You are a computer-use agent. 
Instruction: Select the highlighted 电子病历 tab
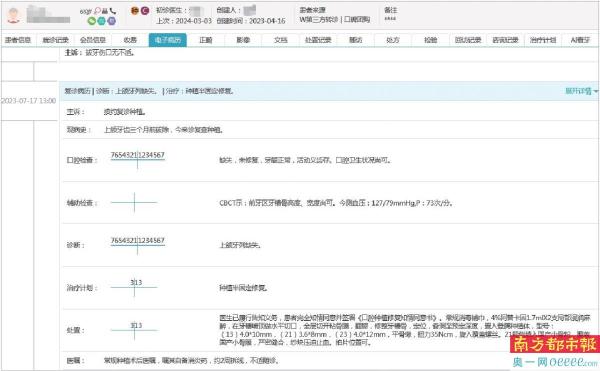(168, 40)
